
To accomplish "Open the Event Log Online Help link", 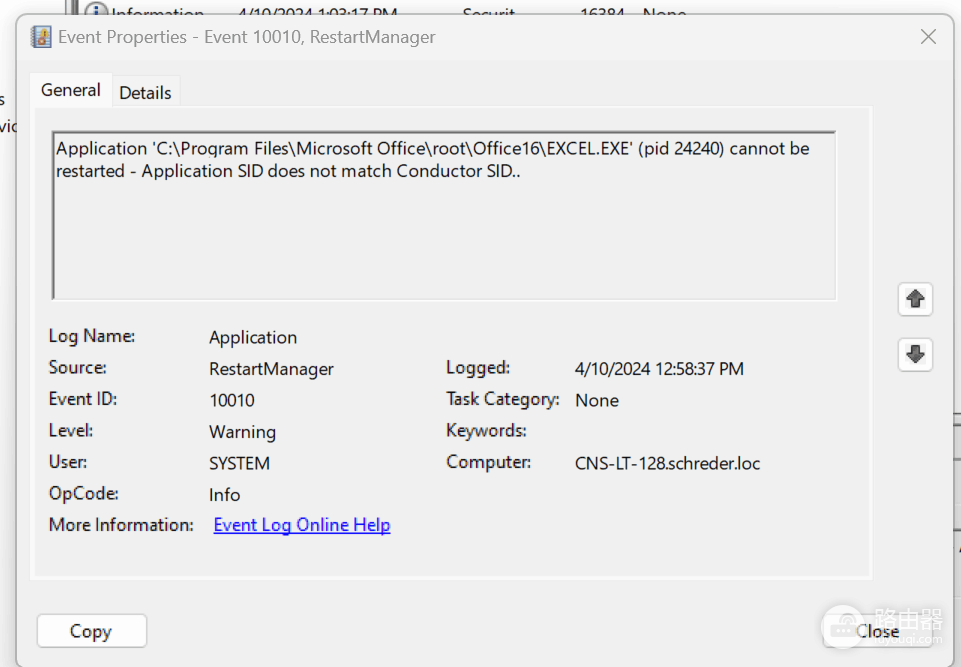I will coord(302,525).
